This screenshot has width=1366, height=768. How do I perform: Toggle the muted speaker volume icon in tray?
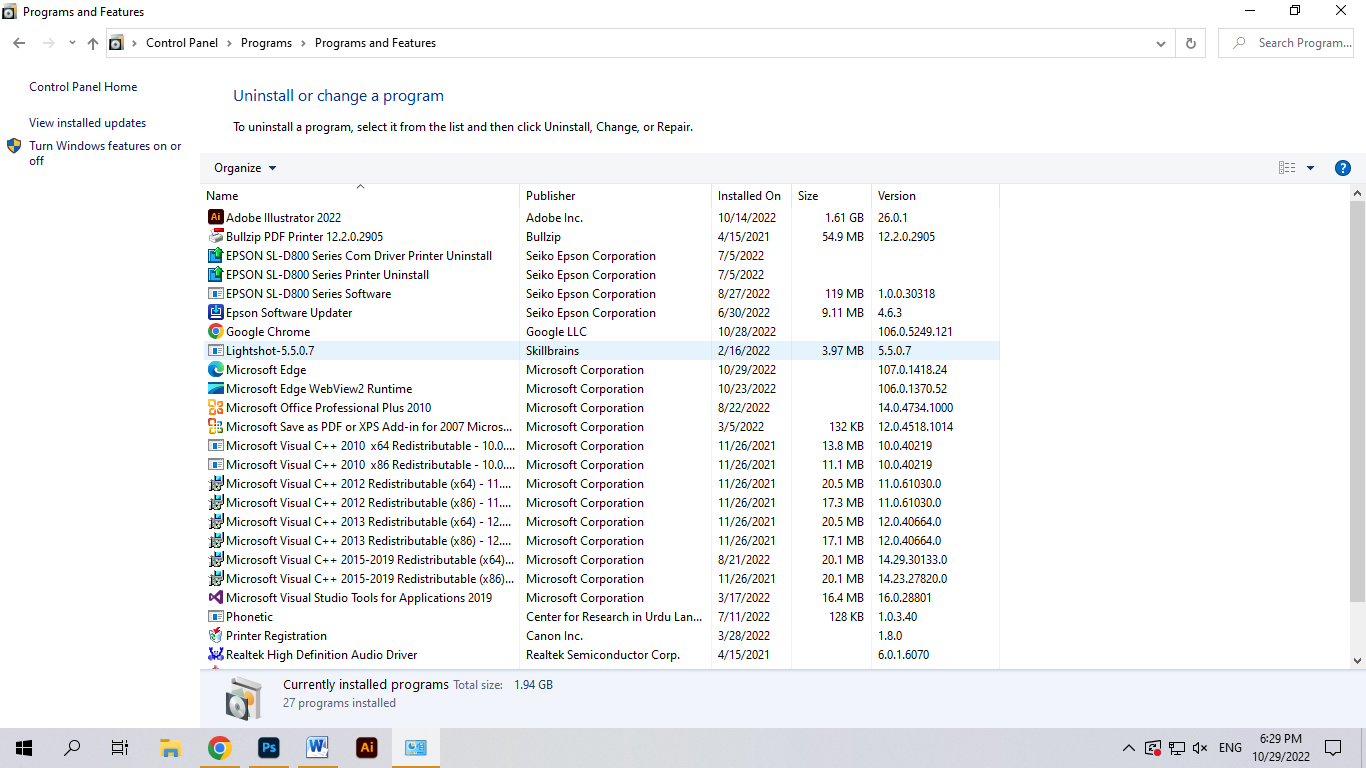point(1201,748)
